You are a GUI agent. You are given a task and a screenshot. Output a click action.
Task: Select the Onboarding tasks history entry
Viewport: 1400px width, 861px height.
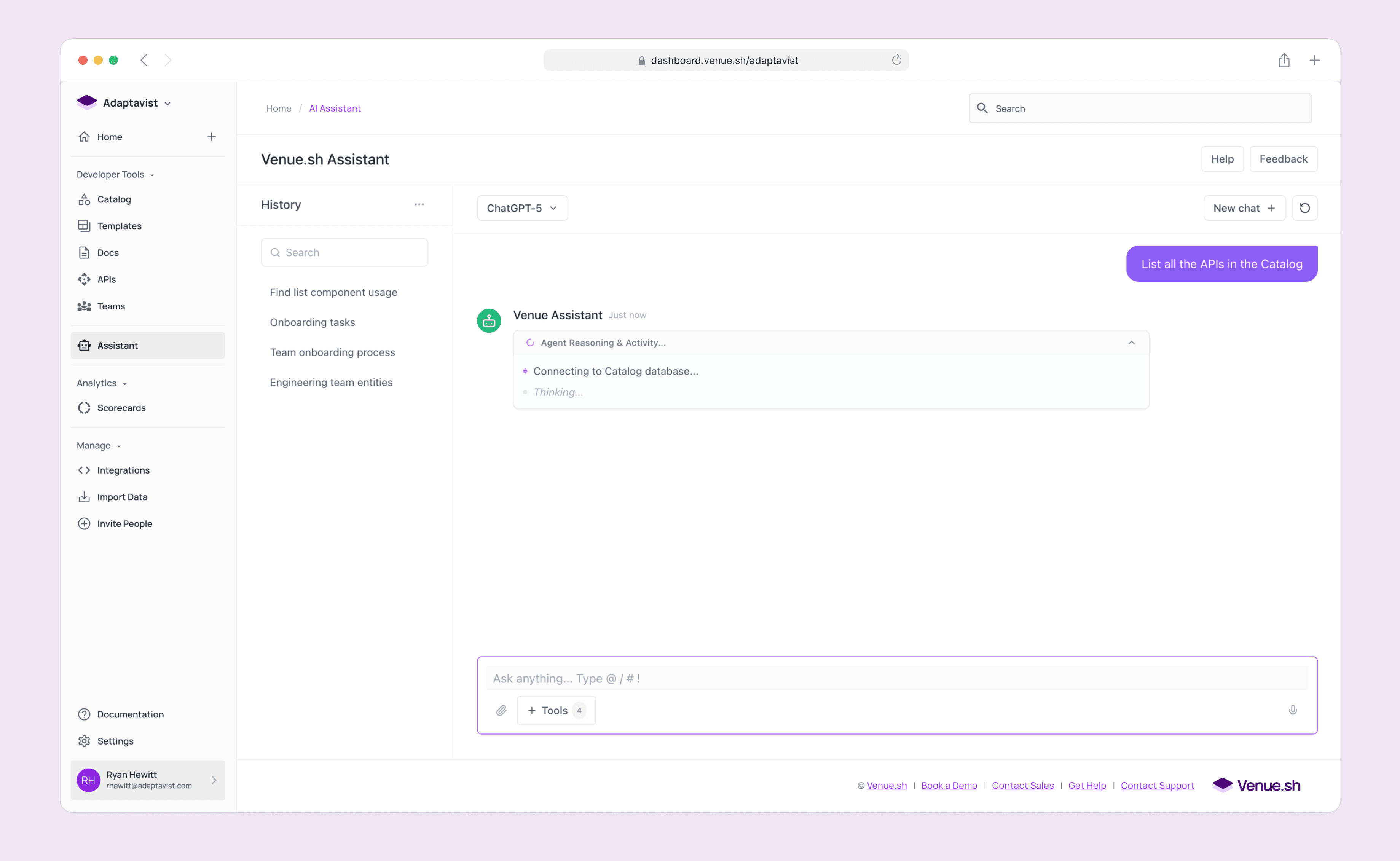pyautogui.click(x=312, y=322)
